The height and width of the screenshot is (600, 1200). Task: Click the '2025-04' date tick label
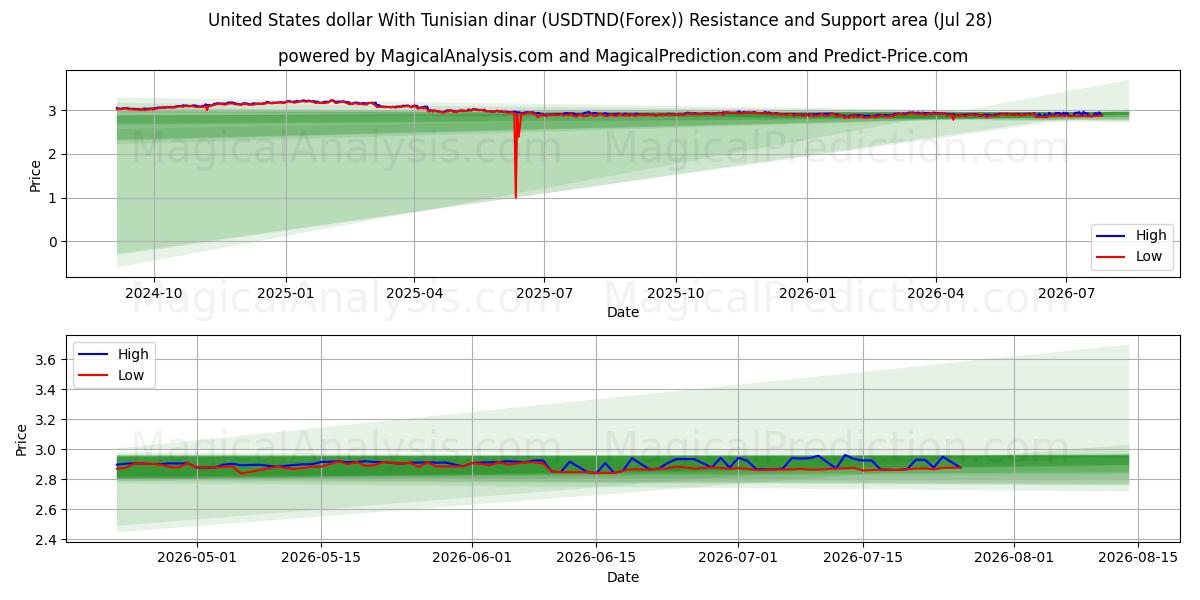[x=414, y=293]
